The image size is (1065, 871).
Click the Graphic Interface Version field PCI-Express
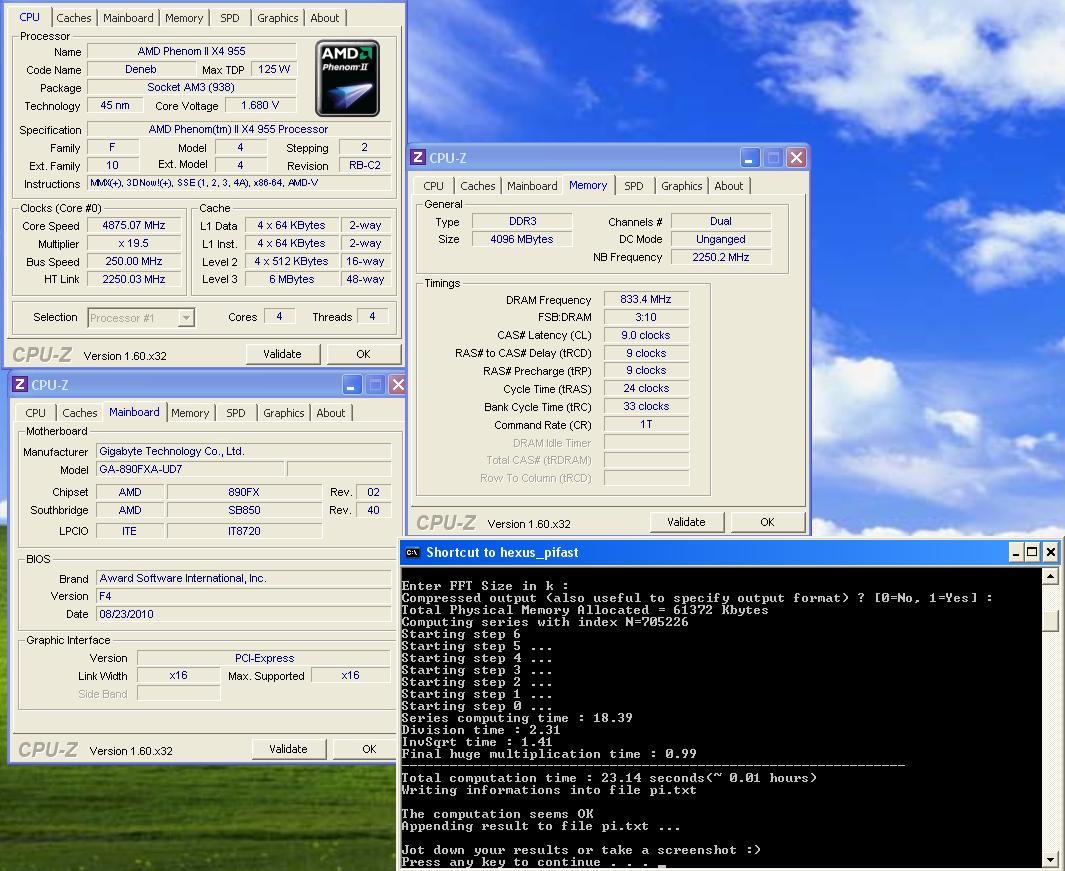tap(264, 658)
